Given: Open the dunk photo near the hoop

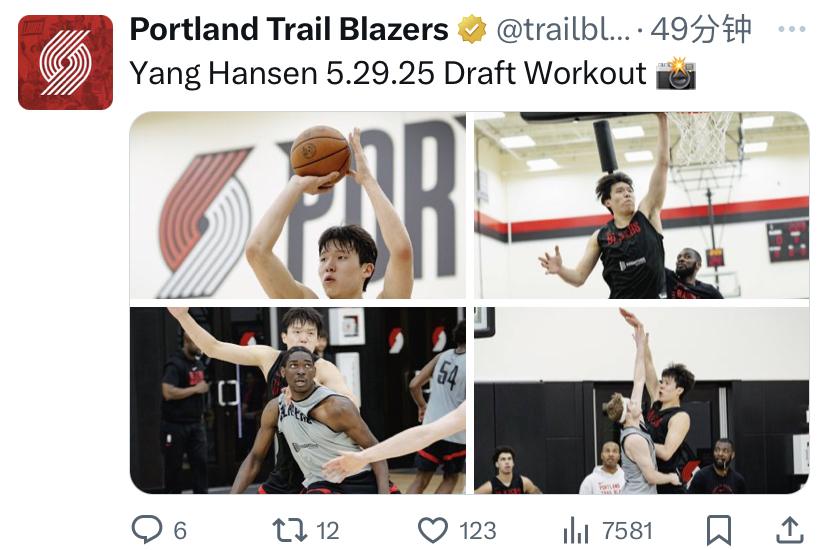Looking at the screenshot, I should (x=642, y=205).
